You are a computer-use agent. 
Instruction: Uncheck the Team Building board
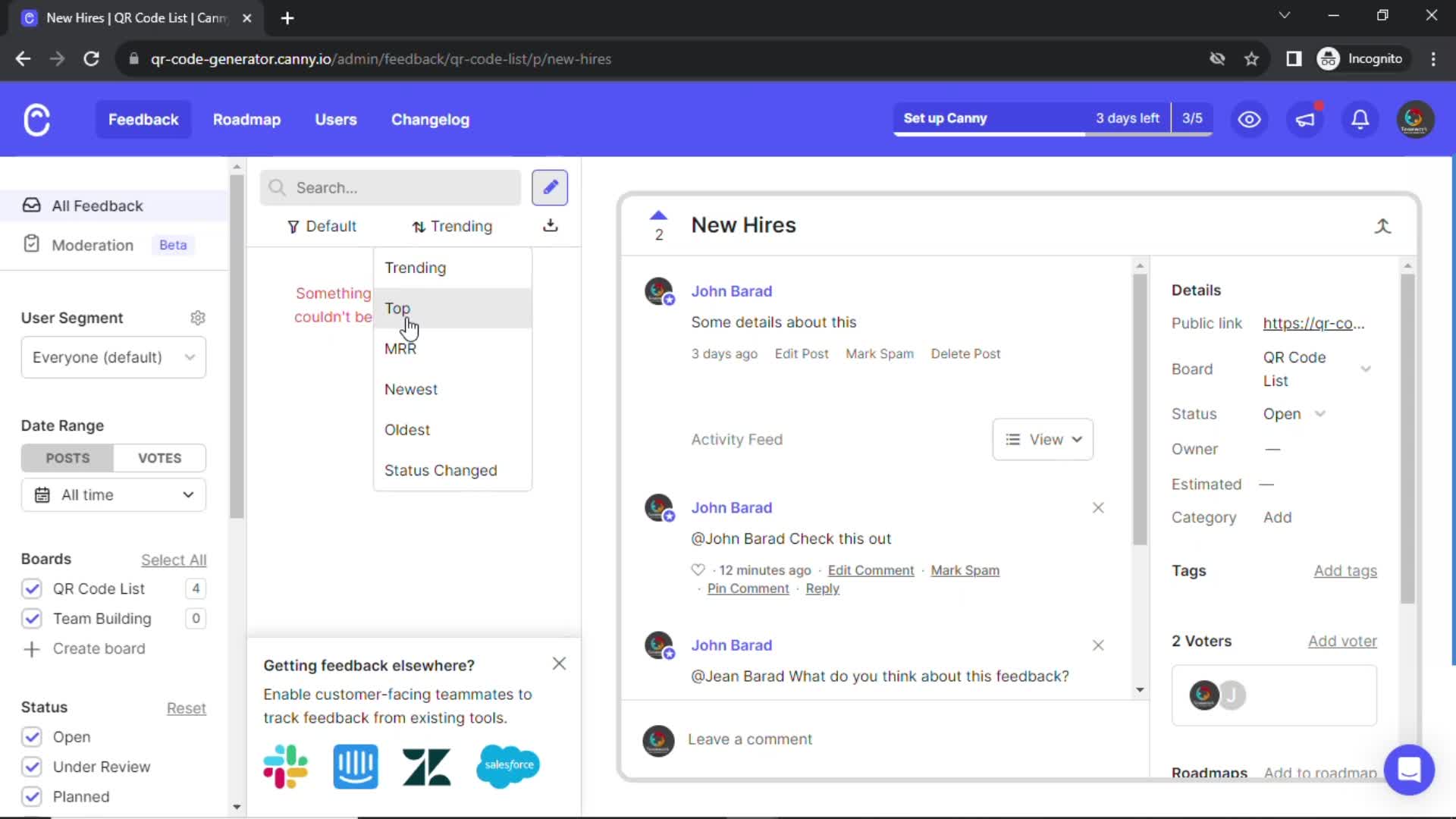[32, 619]
